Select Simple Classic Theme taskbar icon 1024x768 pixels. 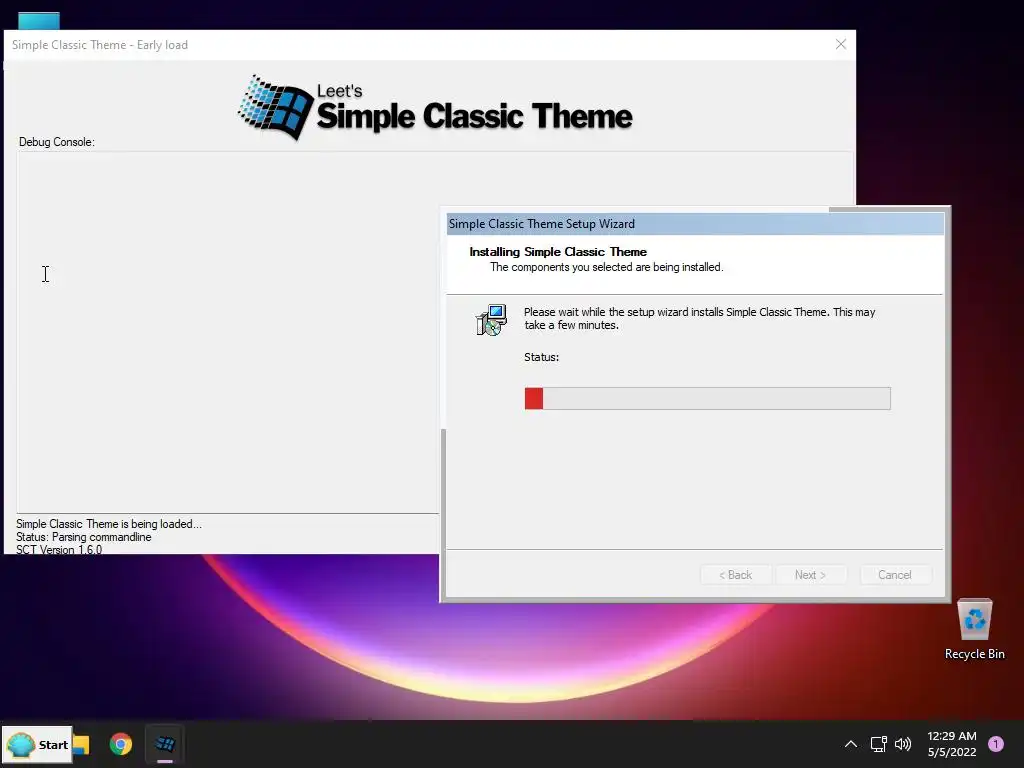click(x=165, y=744)
